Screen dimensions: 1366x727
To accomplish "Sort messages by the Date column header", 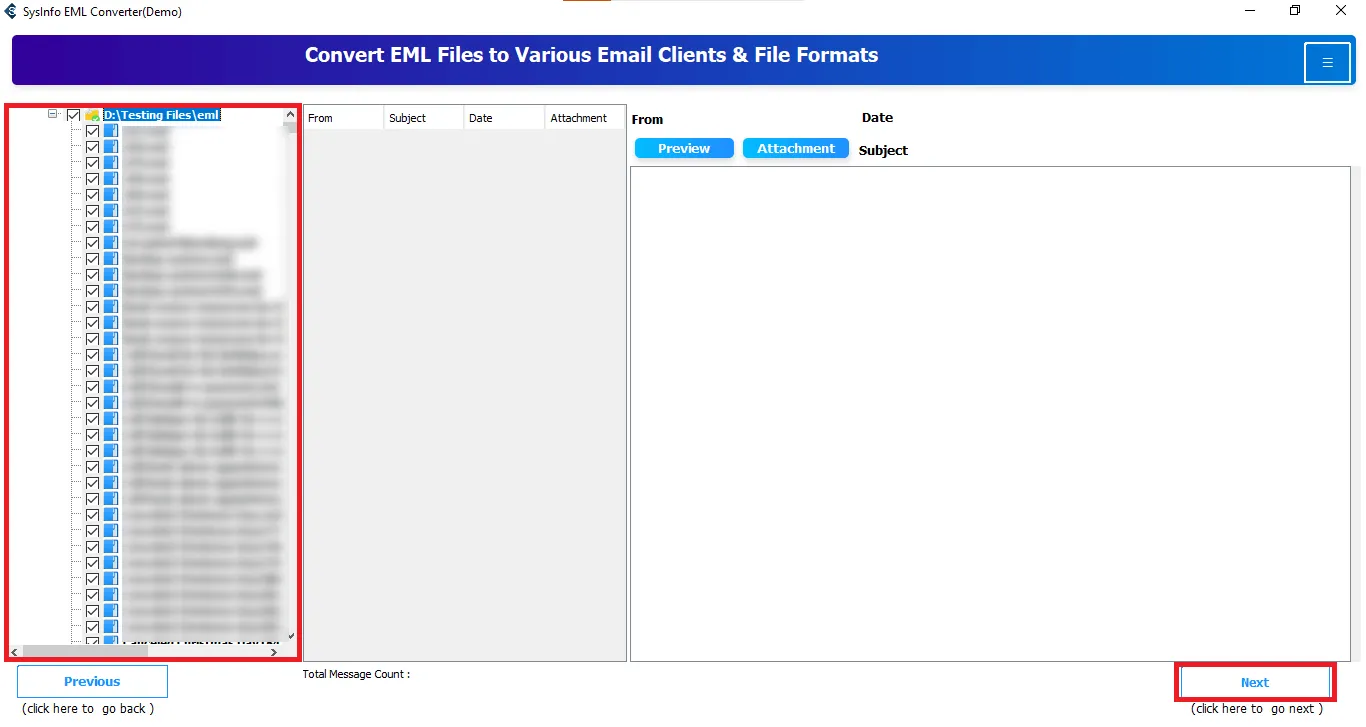I will tap(504, 118).
